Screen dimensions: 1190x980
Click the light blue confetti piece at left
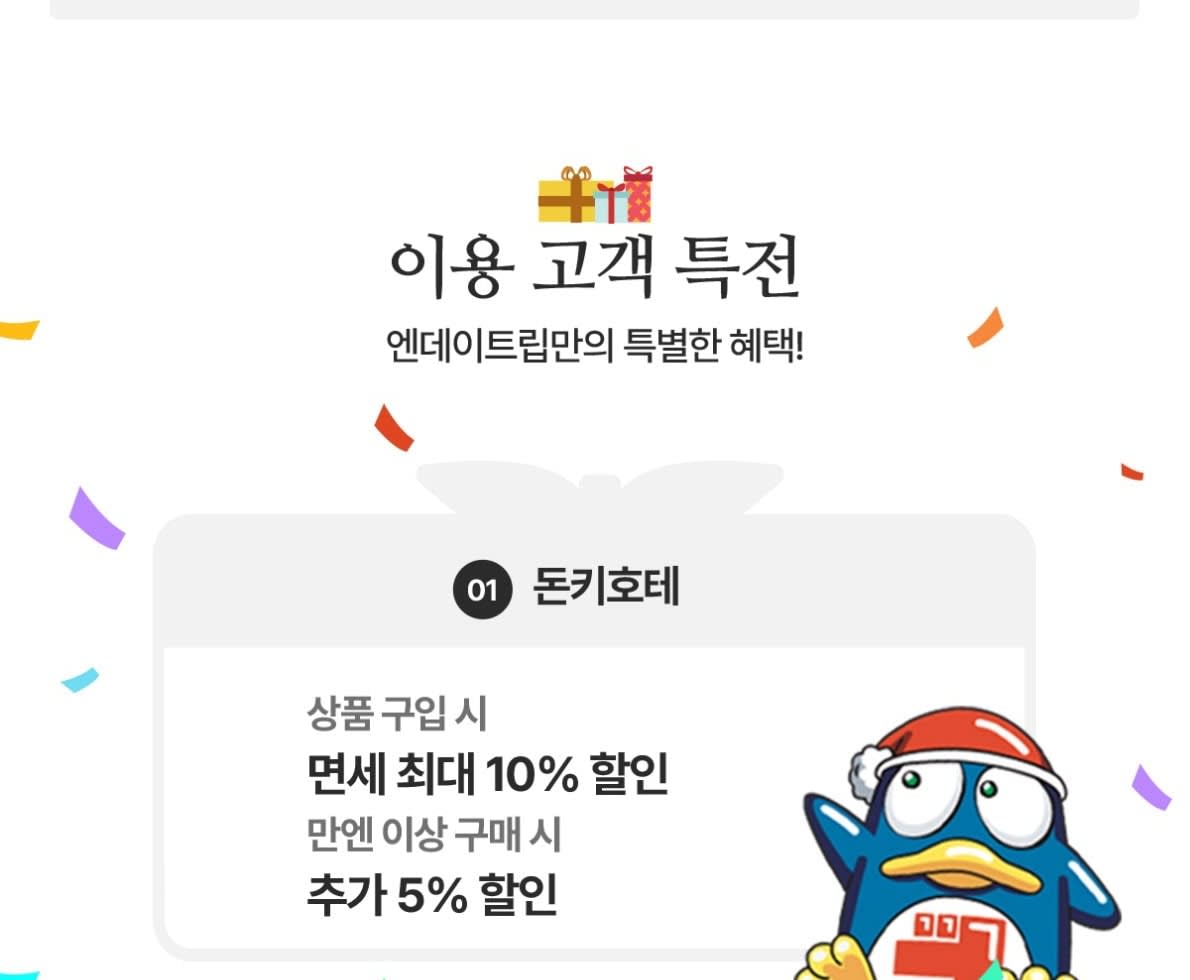click(x=80, y=679)
